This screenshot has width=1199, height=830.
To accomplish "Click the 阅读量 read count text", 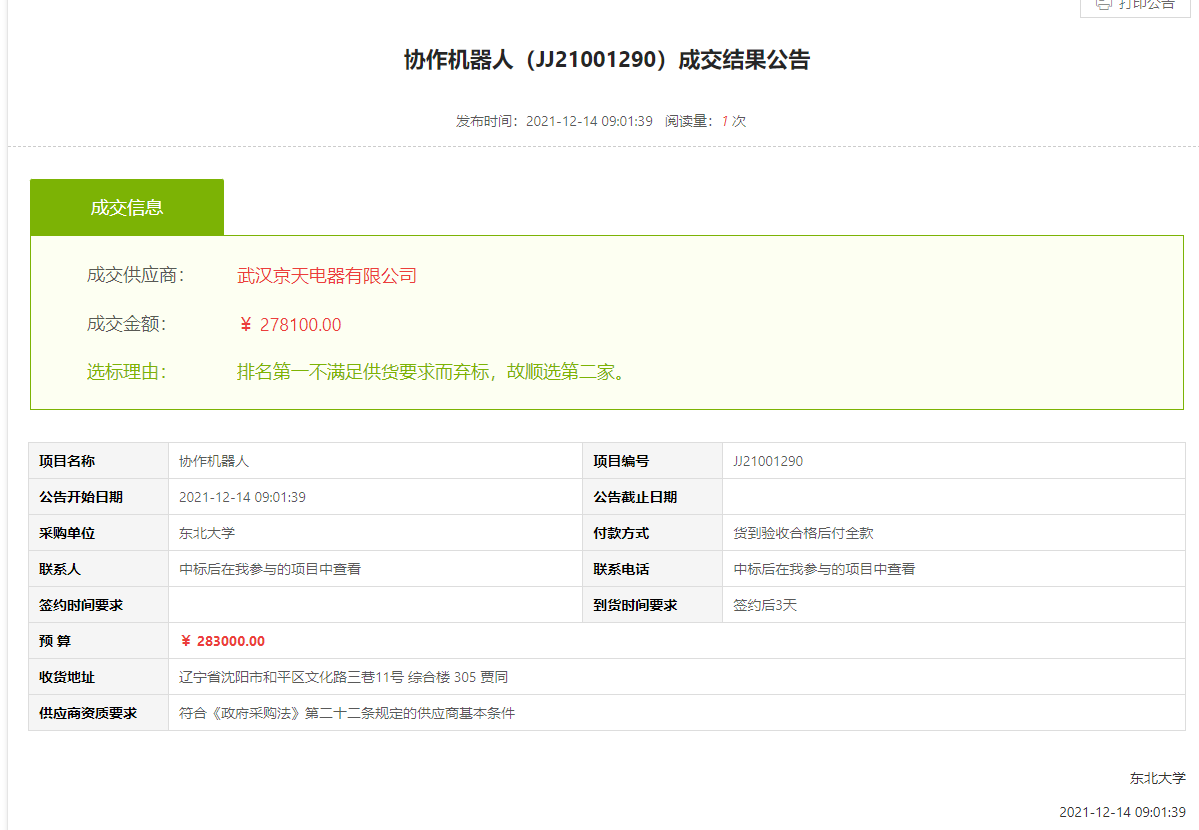I will (705, 121).
